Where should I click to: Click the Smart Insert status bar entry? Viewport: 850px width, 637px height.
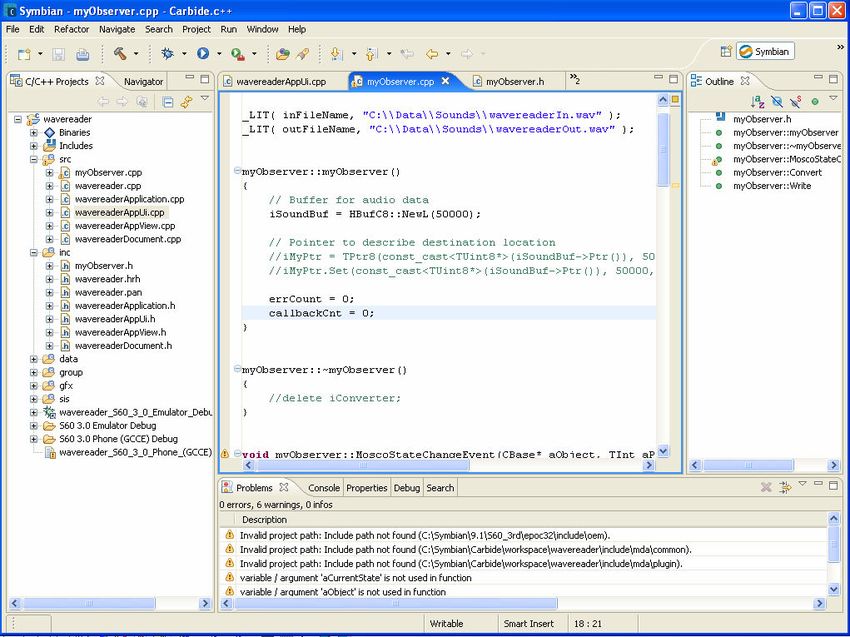(x=529, y=623)
